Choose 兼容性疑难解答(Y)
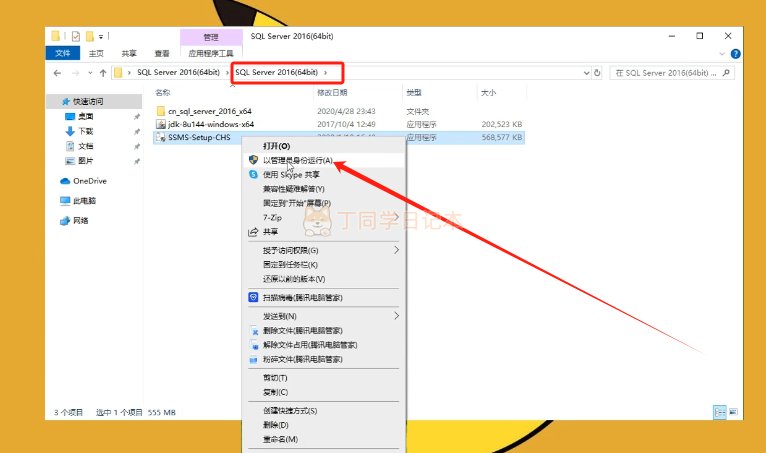The image size is (766, 453). (x=324, y=189)
